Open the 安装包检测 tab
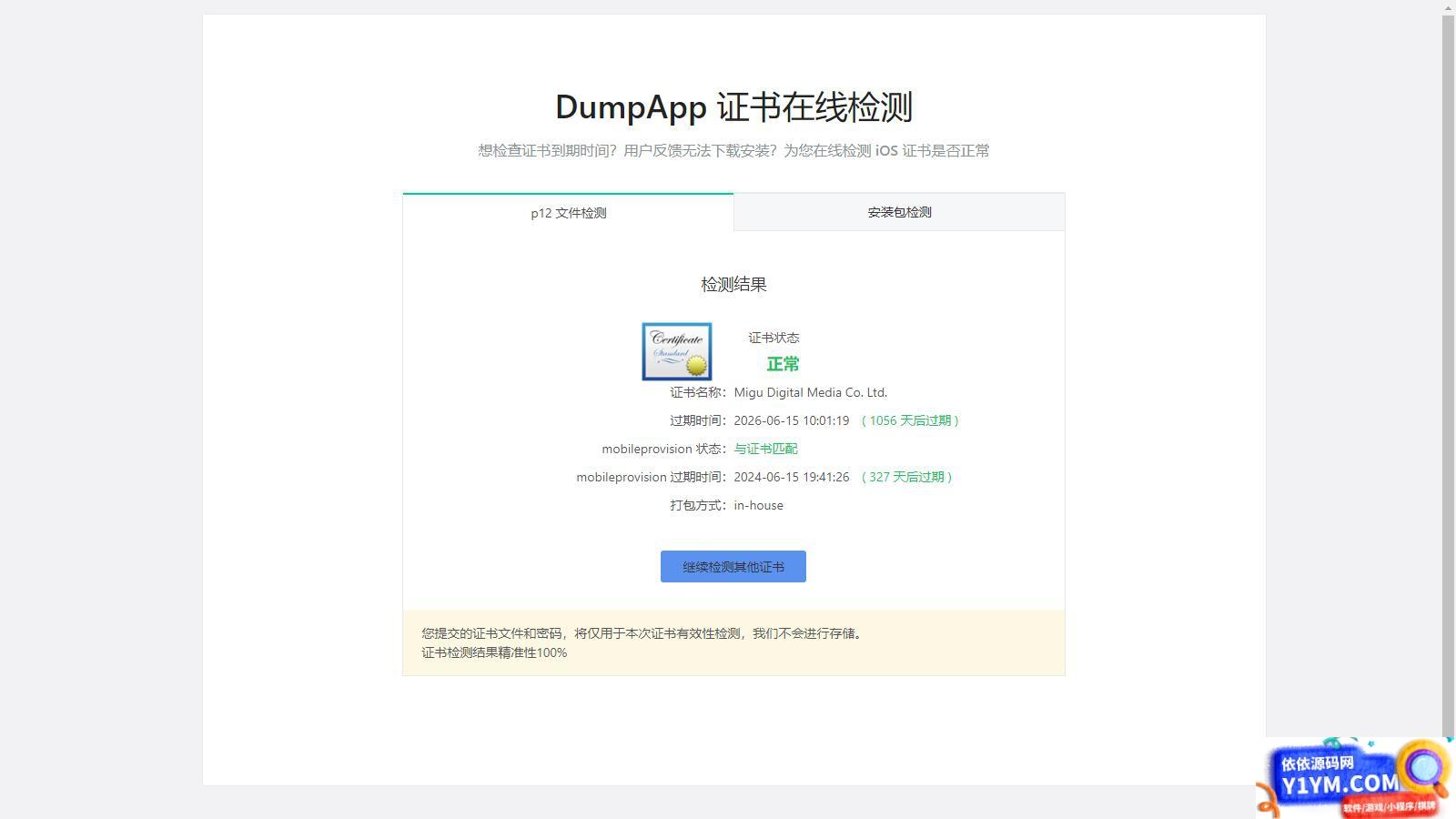This screenshot has height=819, width=1456. coord(899,212)
